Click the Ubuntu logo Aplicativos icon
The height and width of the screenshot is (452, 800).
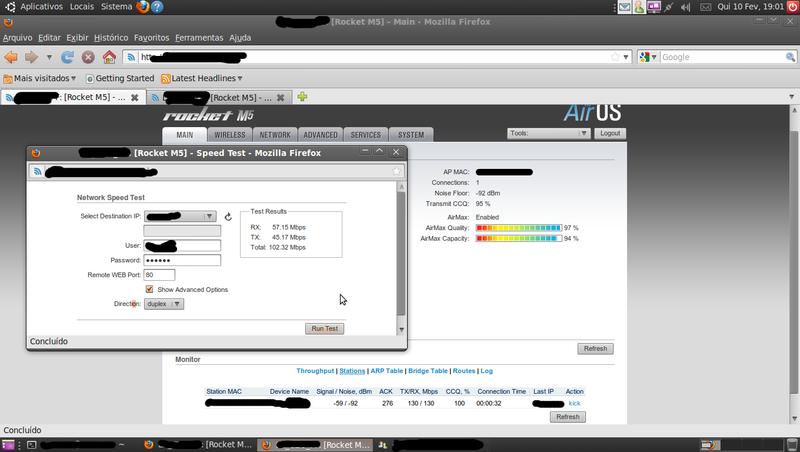10,7
